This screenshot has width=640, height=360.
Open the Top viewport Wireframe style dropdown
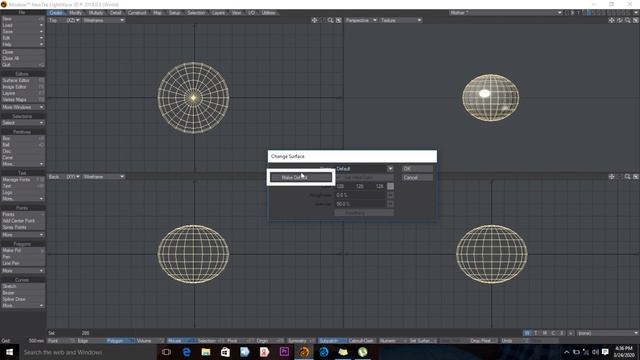pos(104,20)
